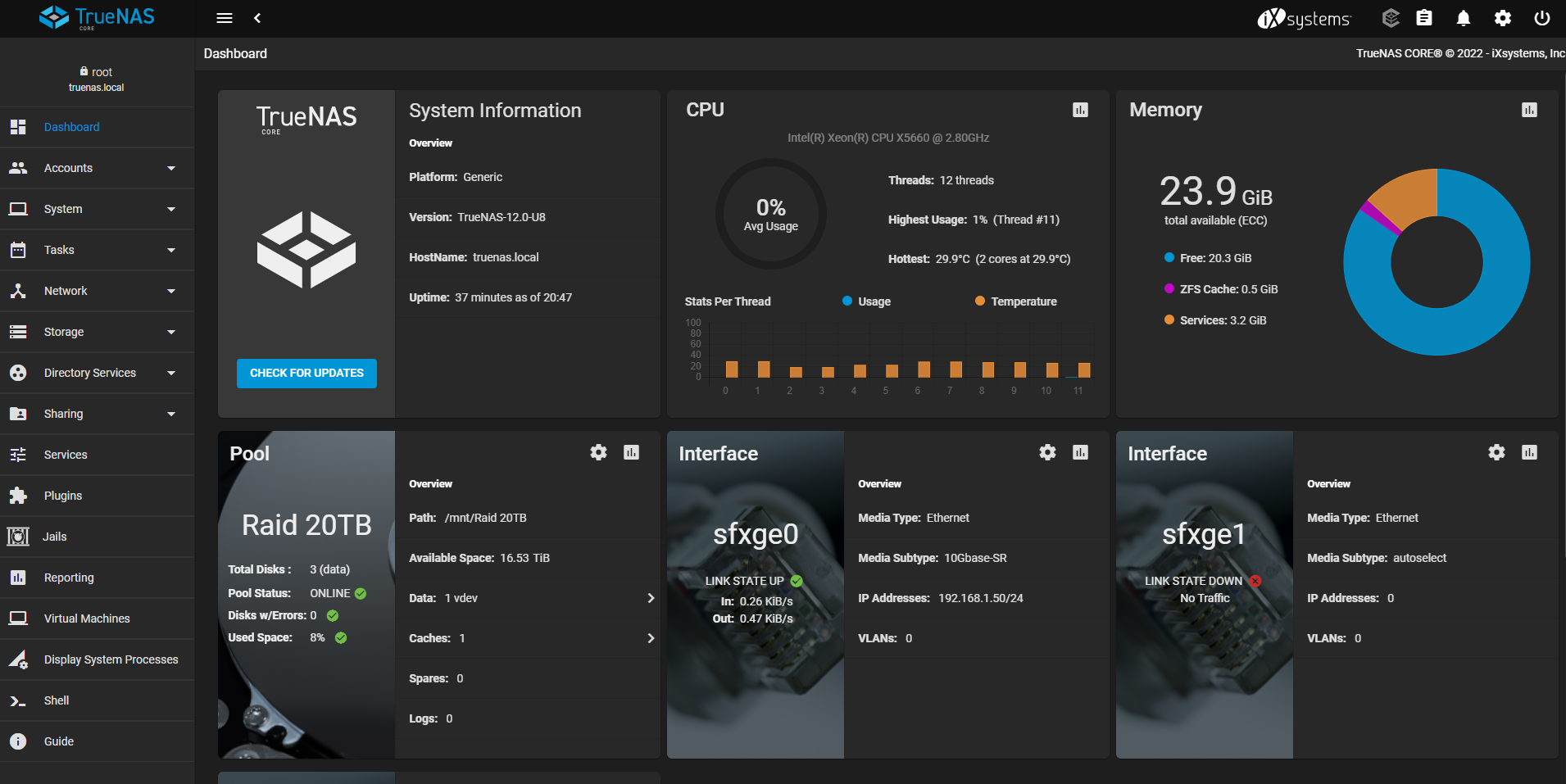Click the ZFS Cache legend dot

(1169, 289)
